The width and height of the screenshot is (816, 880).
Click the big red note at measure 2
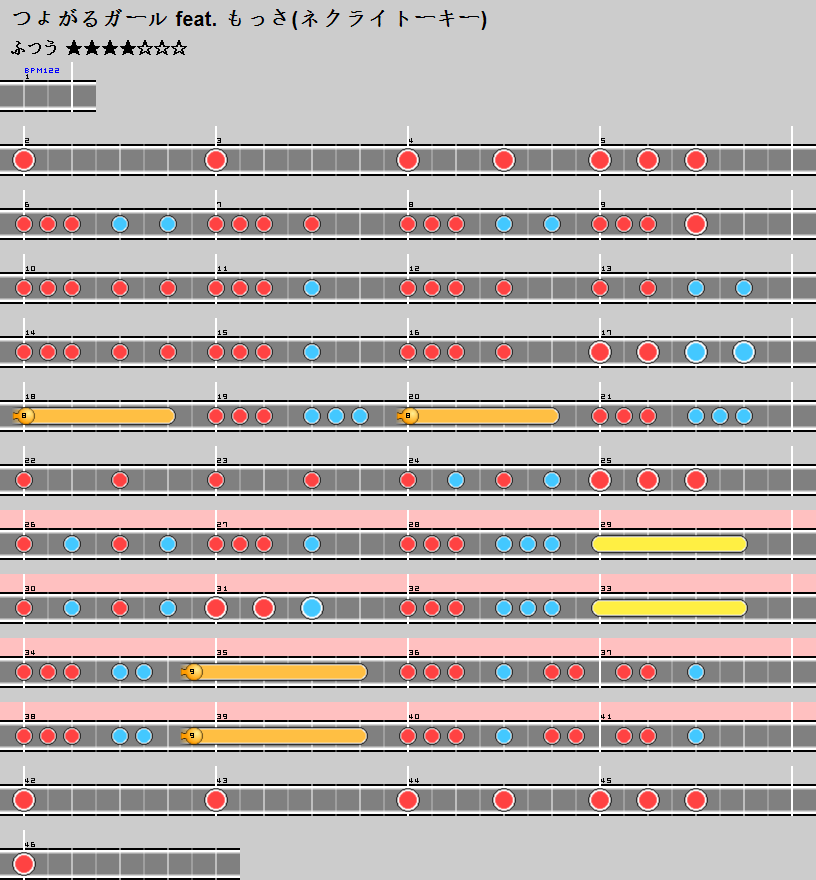[x=24, y=160]
